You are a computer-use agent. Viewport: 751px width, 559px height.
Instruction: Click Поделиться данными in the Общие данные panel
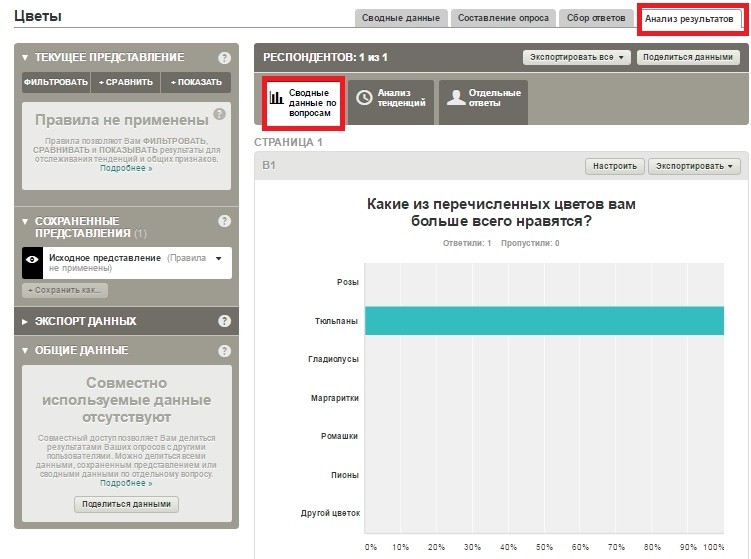click(x=126, y=504)
